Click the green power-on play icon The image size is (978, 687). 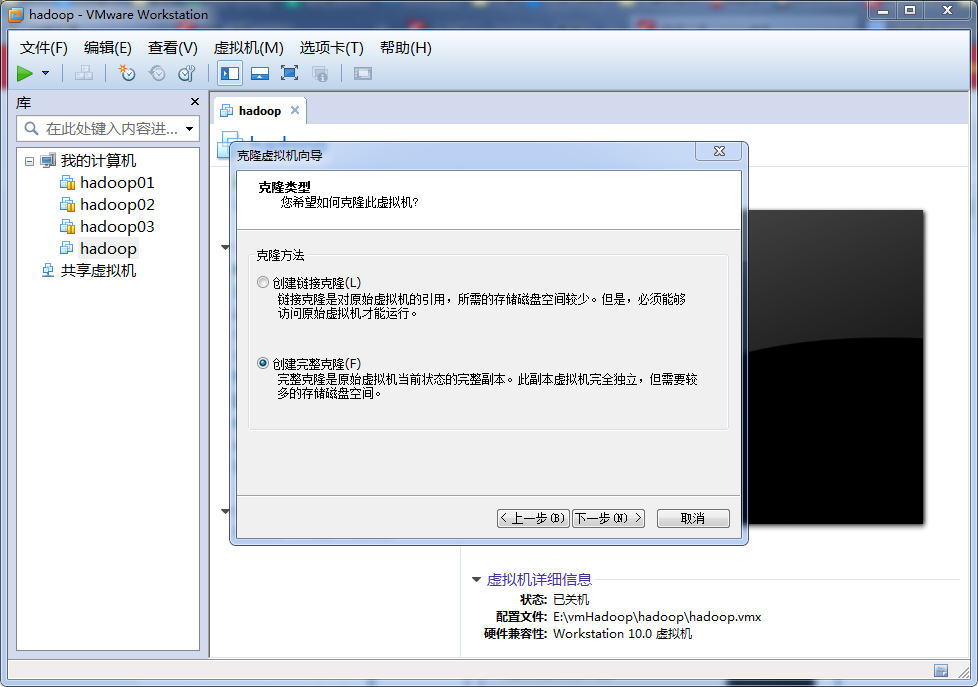click(x=24, y=74)
